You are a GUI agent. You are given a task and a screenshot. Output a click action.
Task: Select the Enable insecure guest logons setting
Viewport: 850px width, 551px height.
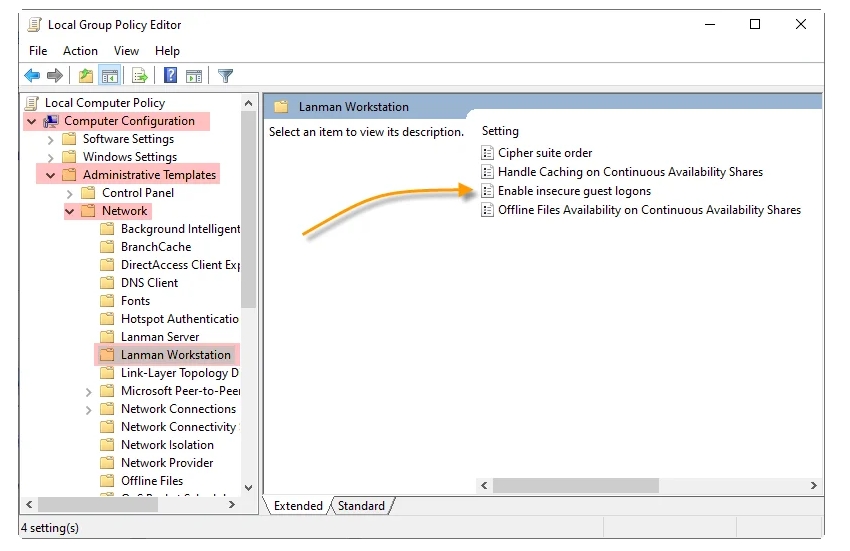[x=574, y=191]
